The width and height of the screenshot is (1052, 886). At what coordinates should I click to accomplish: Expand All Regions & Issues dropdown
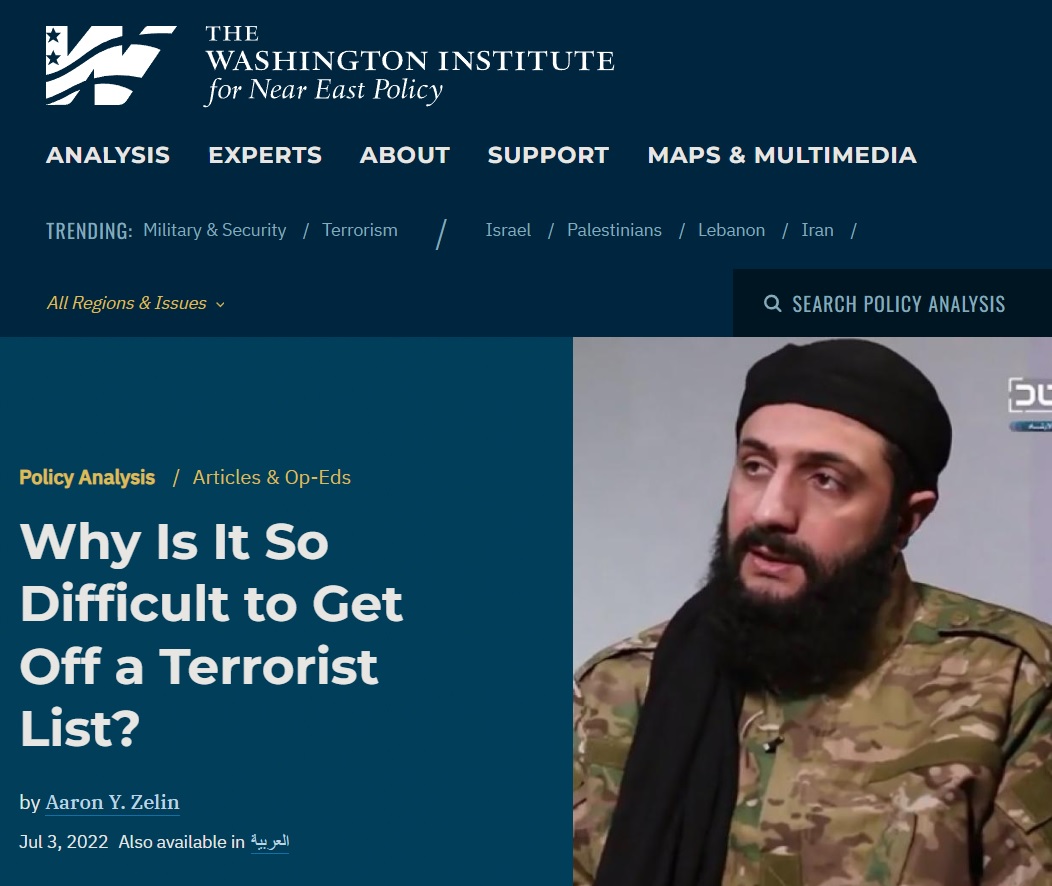(x=136, y=303)
